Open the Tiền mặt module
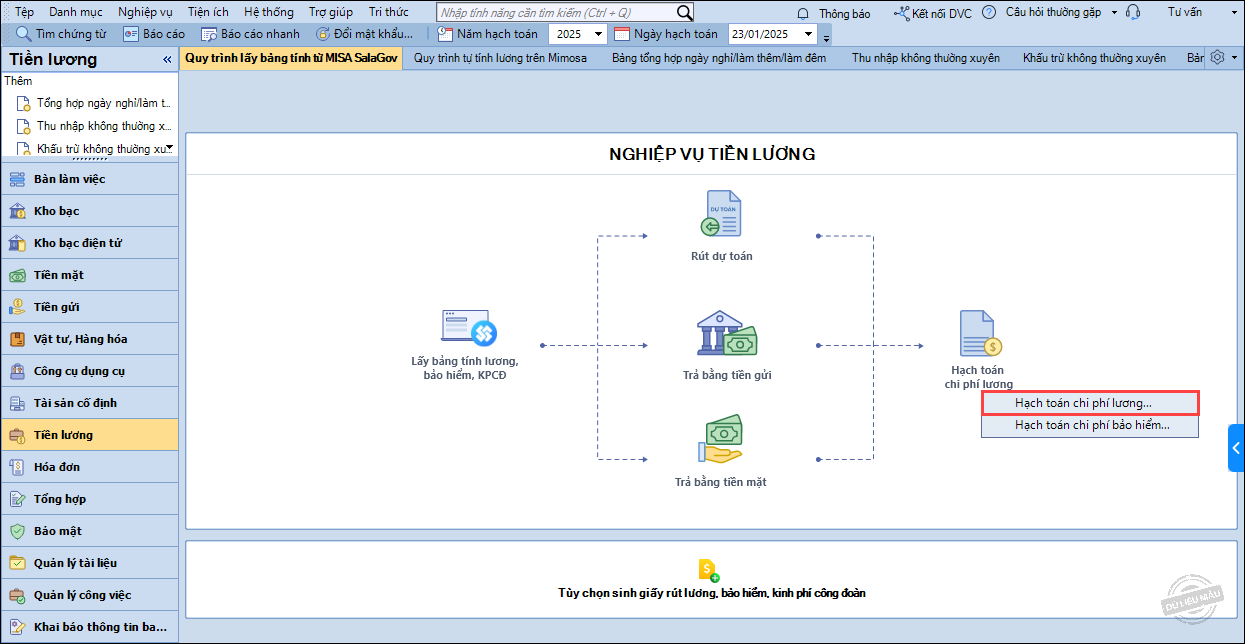Viewport: 1245px width, 644px height. point(89,275)
